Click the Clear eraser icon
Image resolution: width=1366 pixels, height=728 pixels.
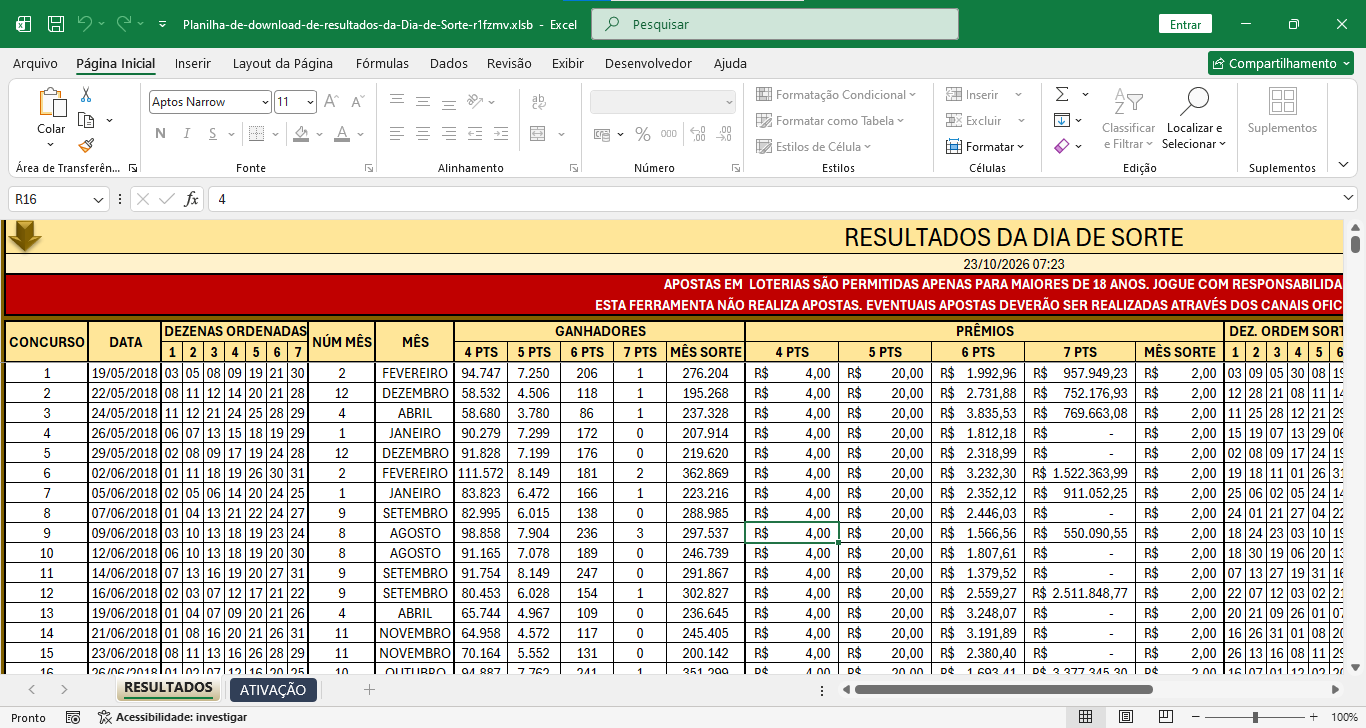(1062, 146)
